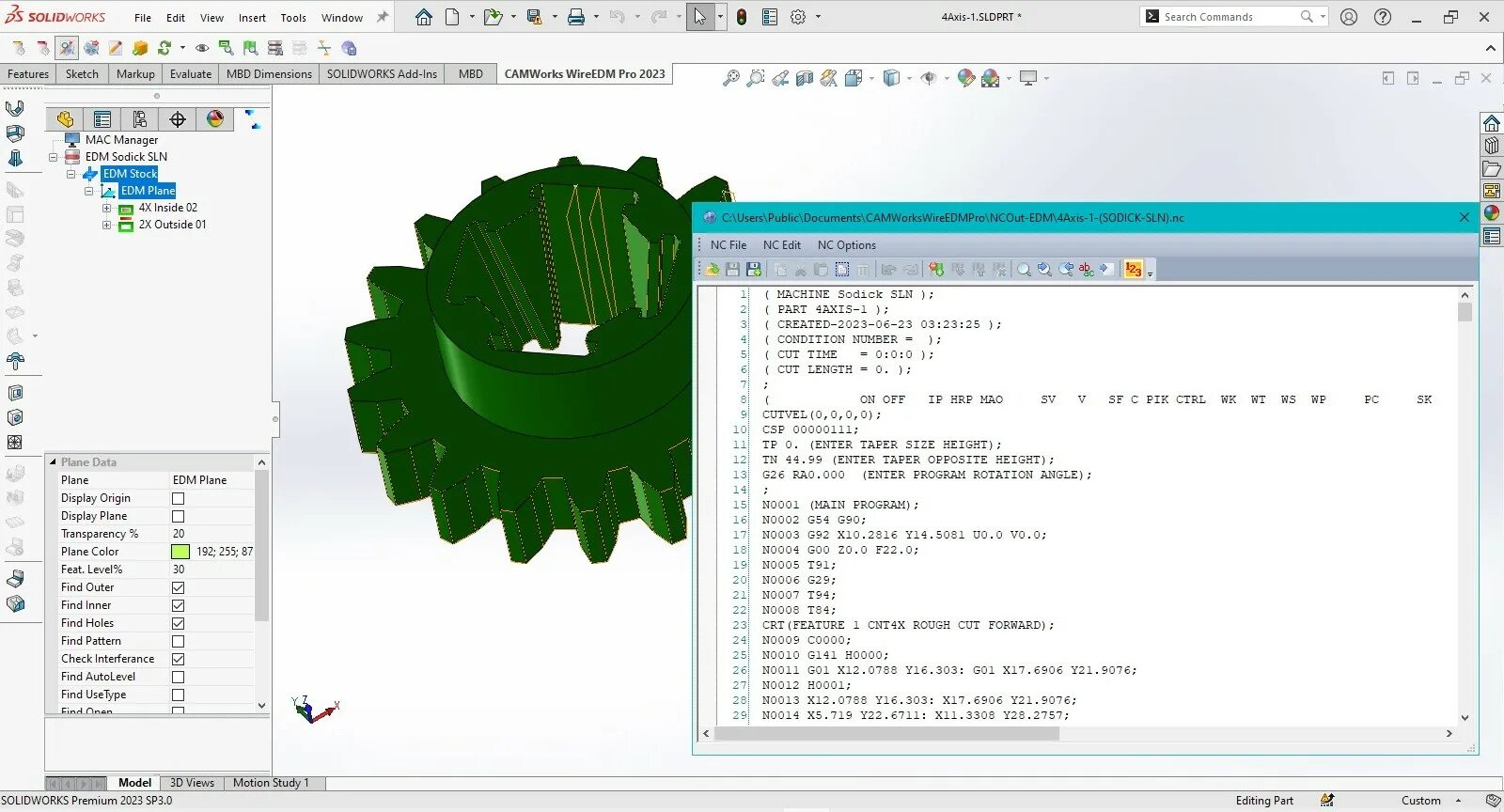The image size is (1504, 812).
Task: Enable the Find AutoLevel checkbox
Action: (x=178, y=678)
